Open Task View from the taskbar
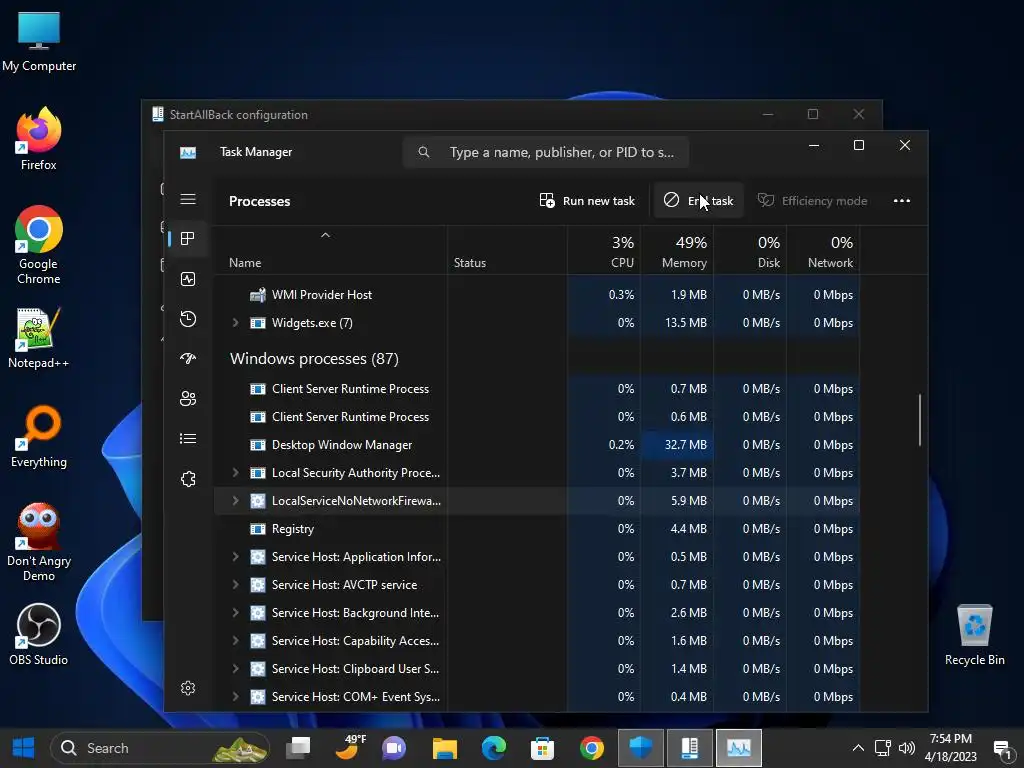The image size is (1024, 768). coord(298,748)
